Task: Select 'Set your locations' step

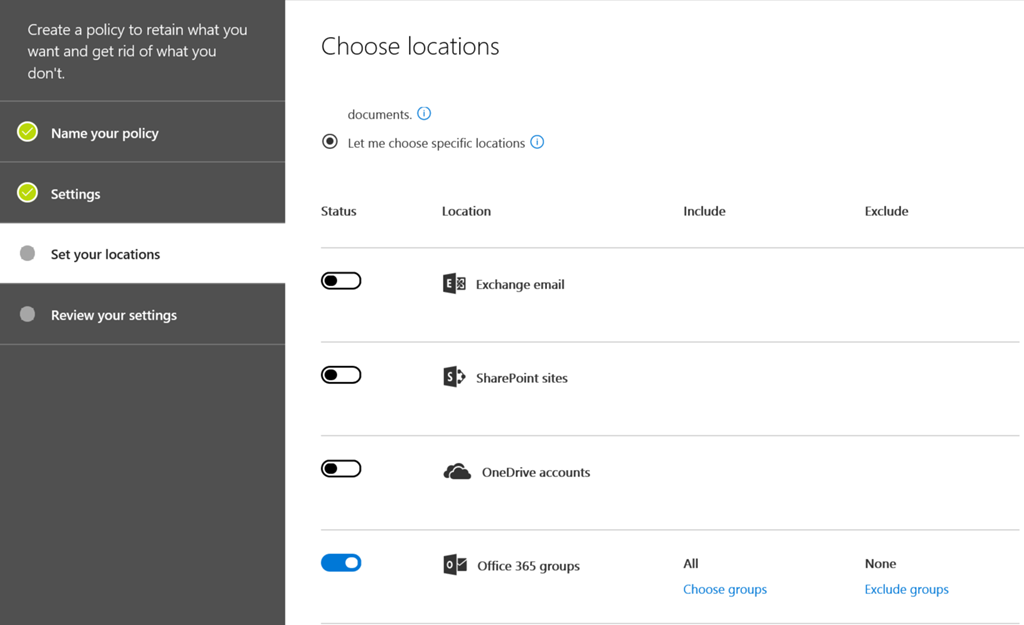Action: (x=105, y=254)
